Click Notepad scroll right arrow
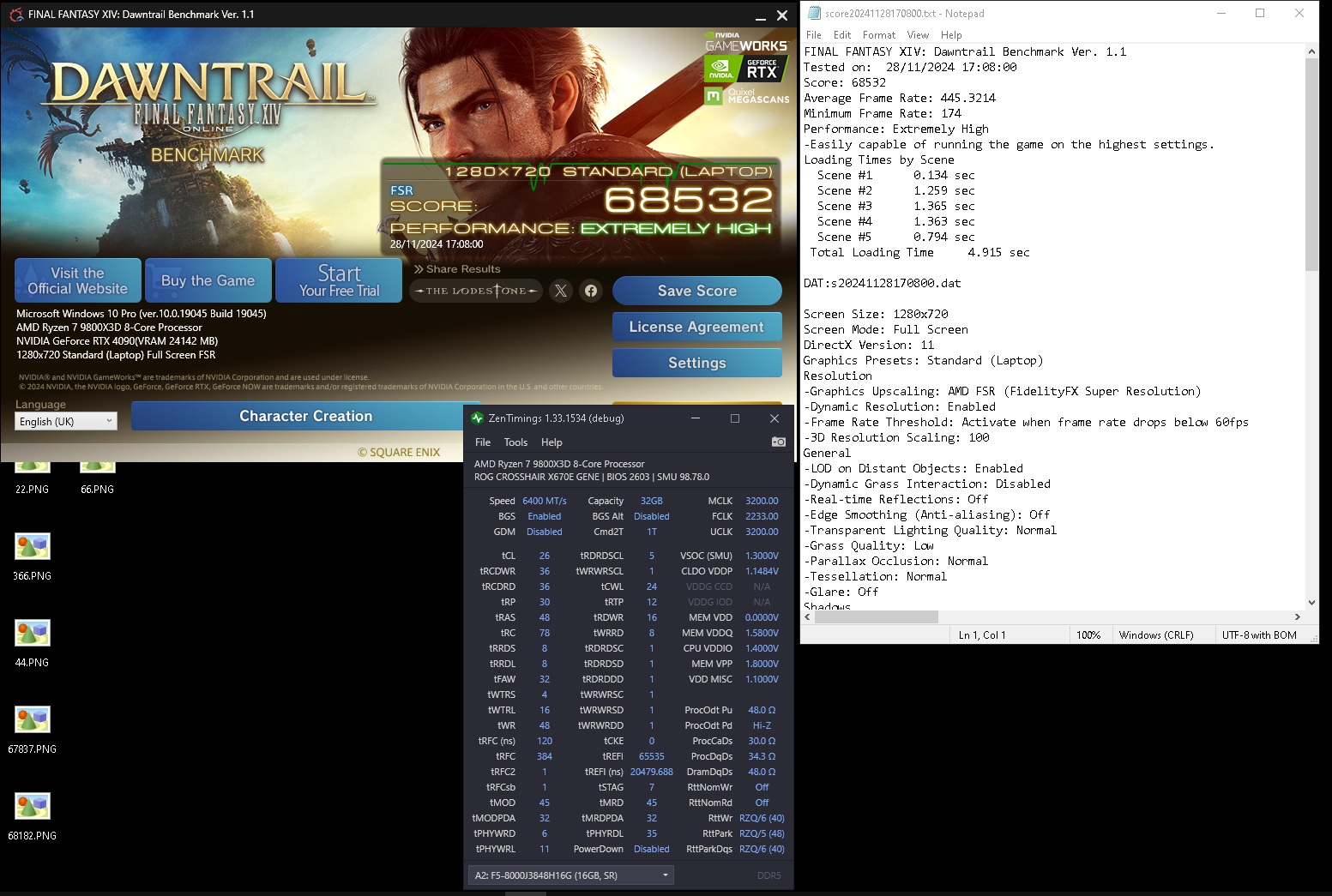Image resolution: width=1332 pixels, height=896 pixels. [1298, 616]
